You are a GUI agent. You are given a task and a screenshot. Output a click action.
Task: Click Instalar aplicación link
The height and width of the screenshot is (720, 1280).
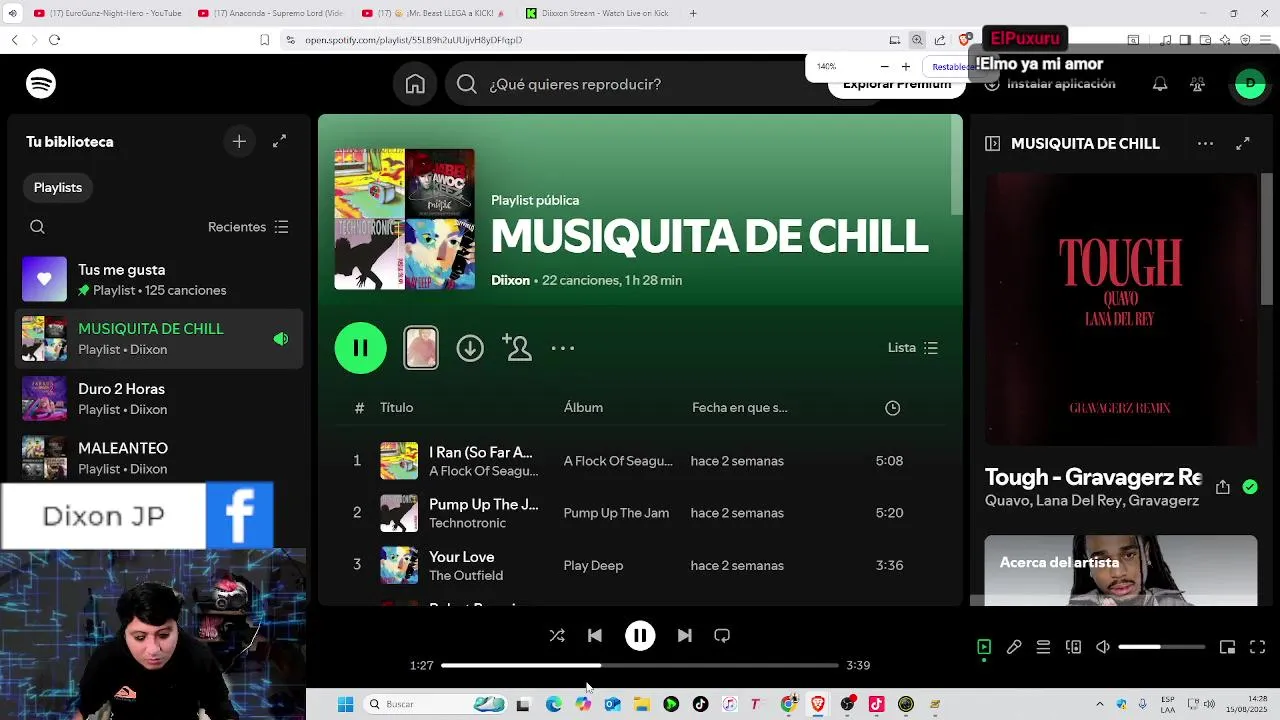click(1050, 84)
